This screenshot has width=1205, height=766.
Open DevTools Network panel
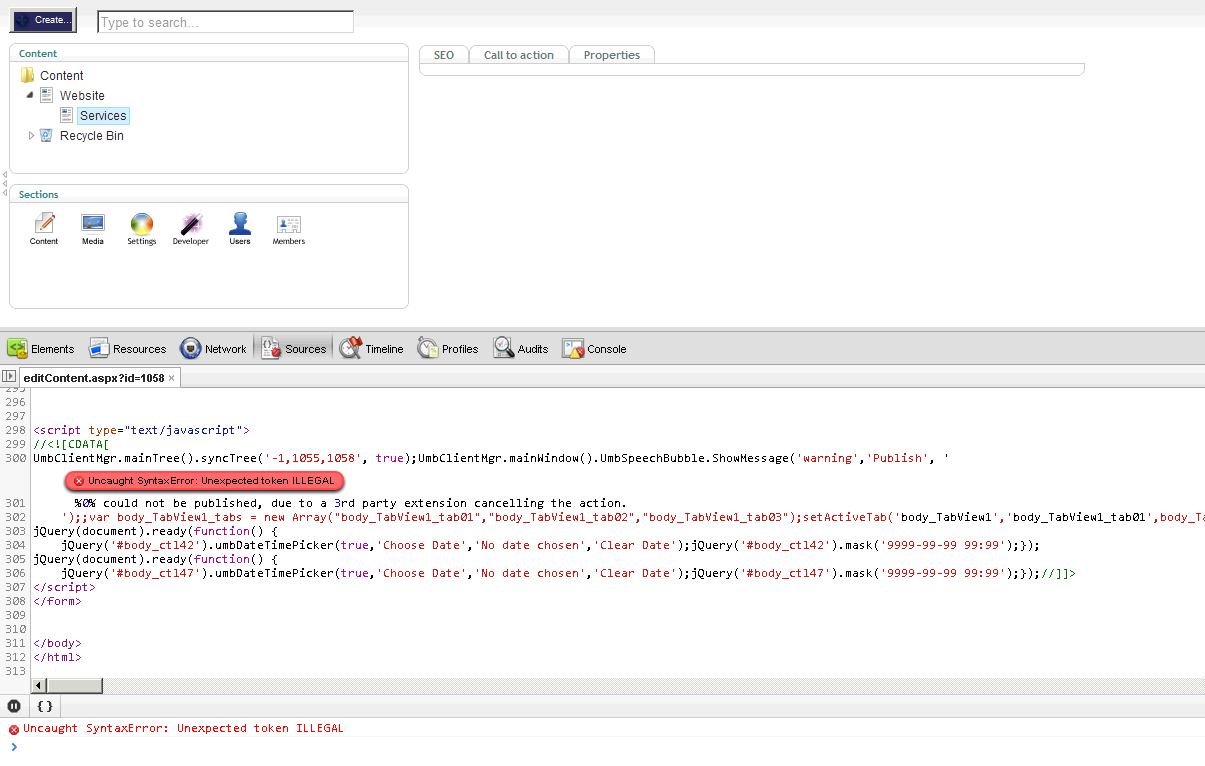[x=213, y=349]
